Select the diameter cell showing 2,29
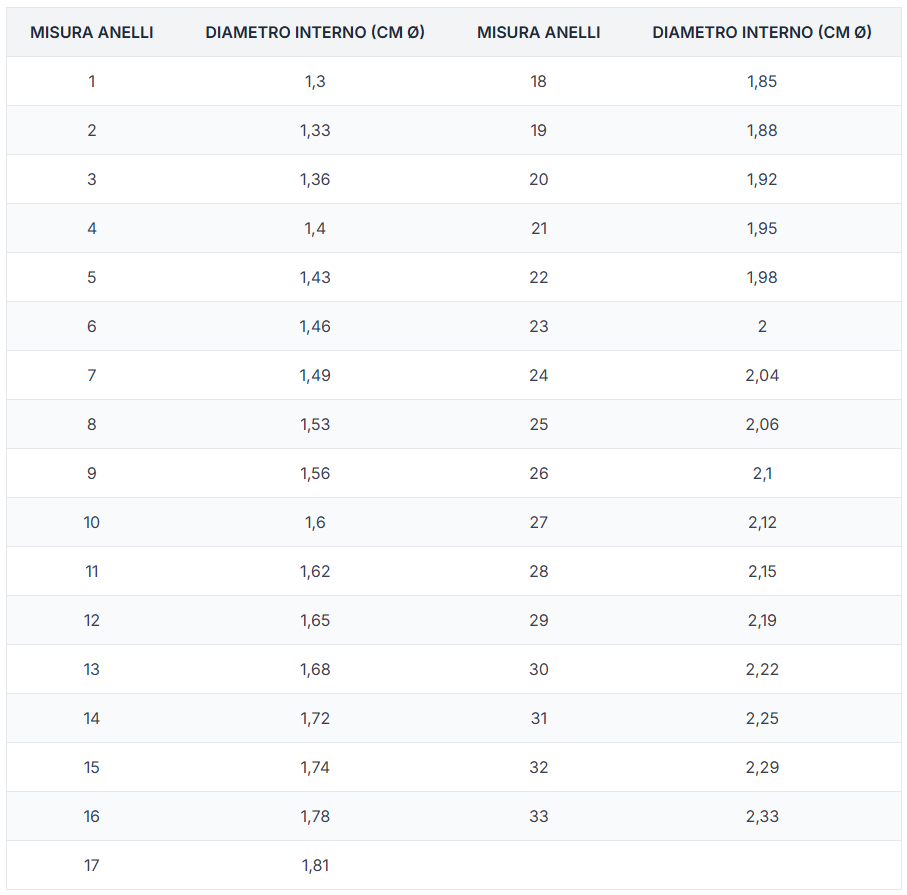 [762, 767]
